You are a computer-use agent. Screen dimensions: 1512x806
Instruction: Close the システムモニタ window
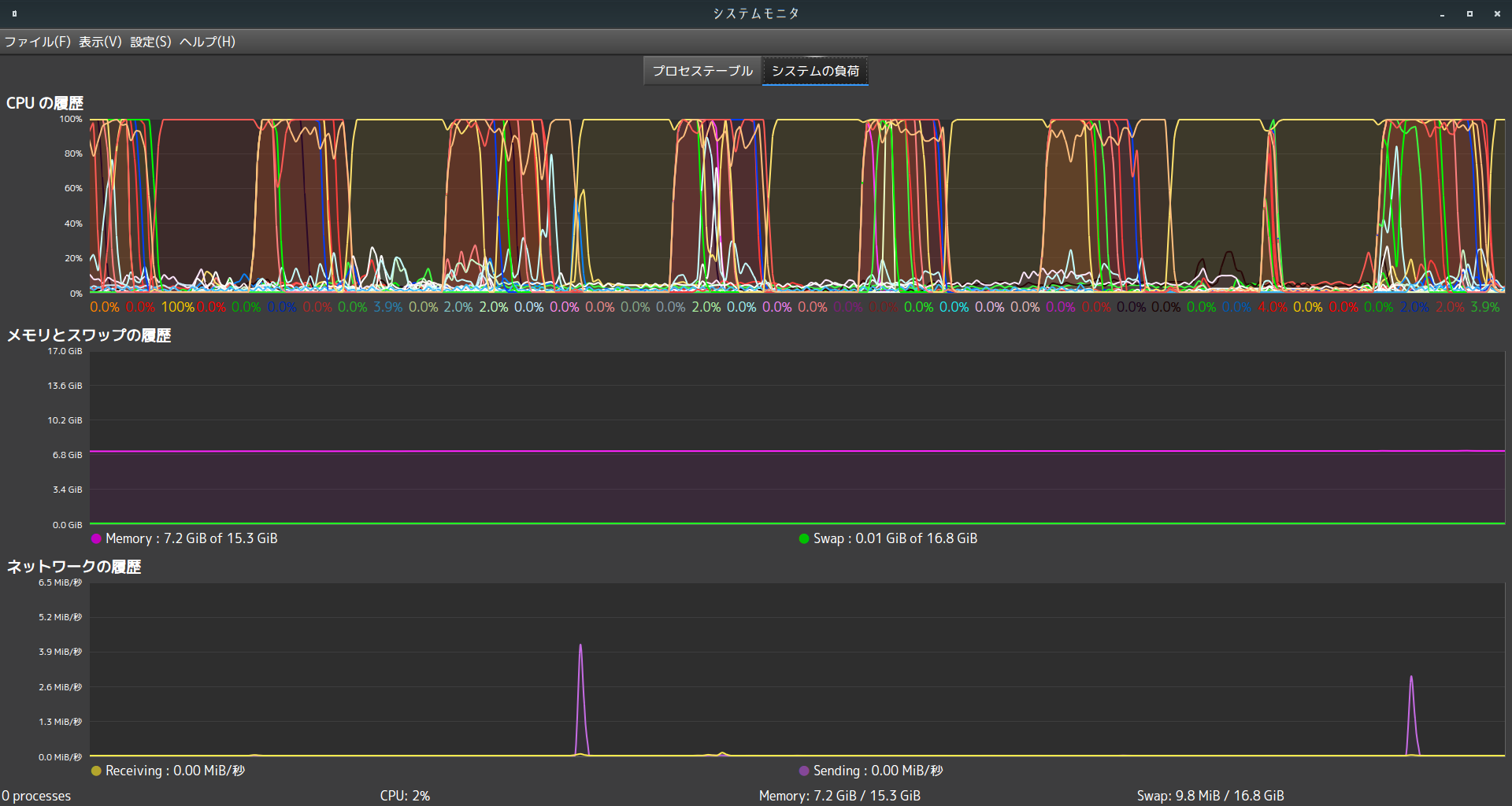pyautogui.click(x=1497, y=14)
